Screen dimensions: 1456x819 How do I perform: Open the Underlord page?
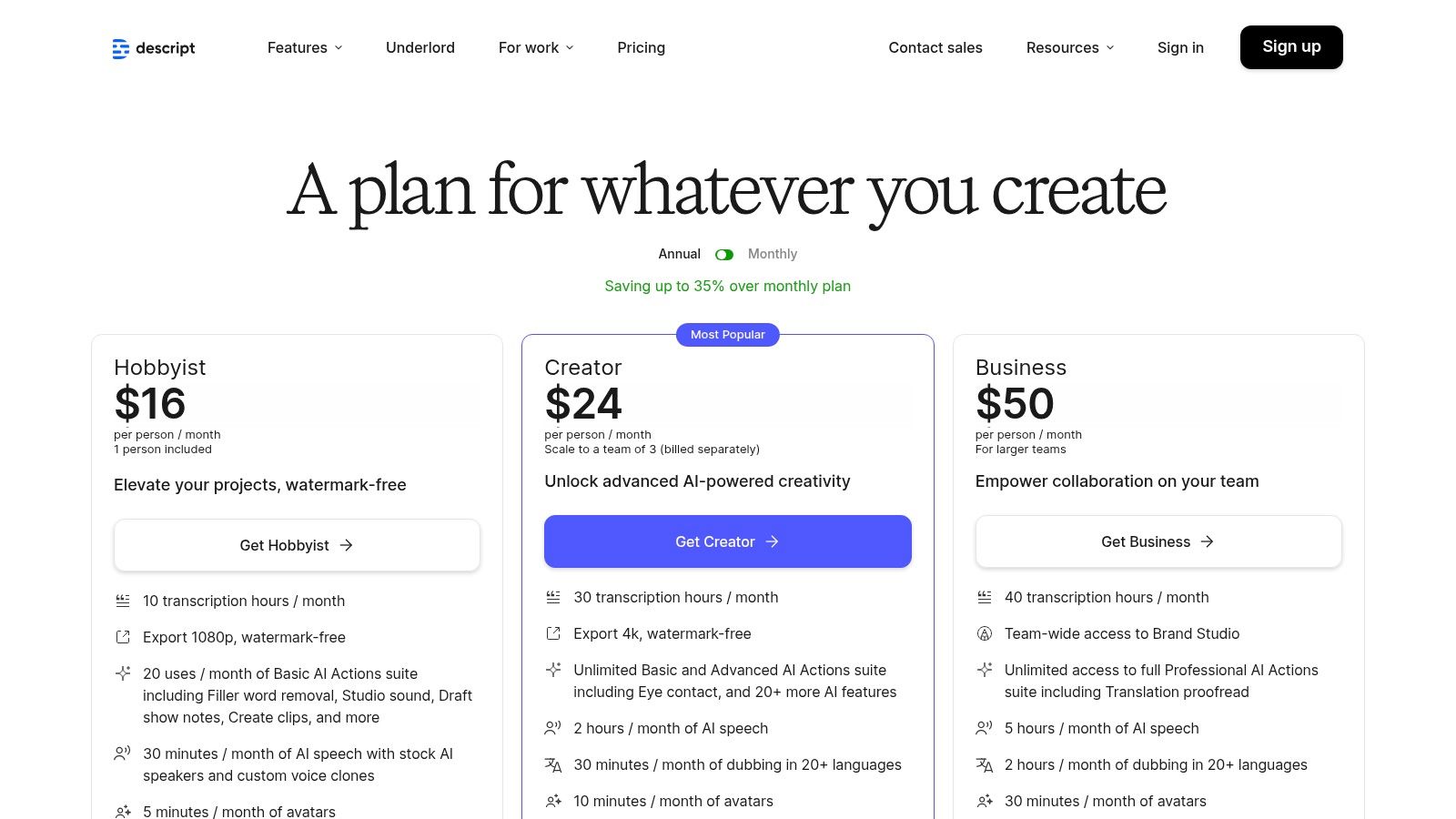pyautogui.click(x=420, y=47)
